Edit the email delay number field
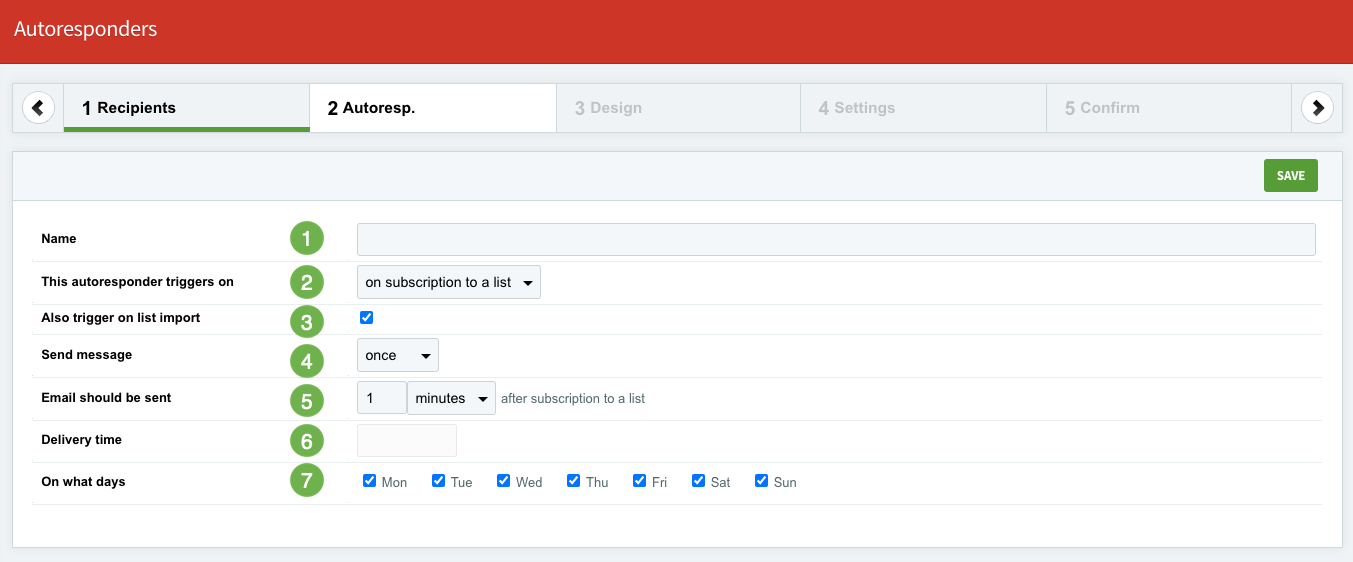Screen dimensions: 1353x562 tap(382, 398)
